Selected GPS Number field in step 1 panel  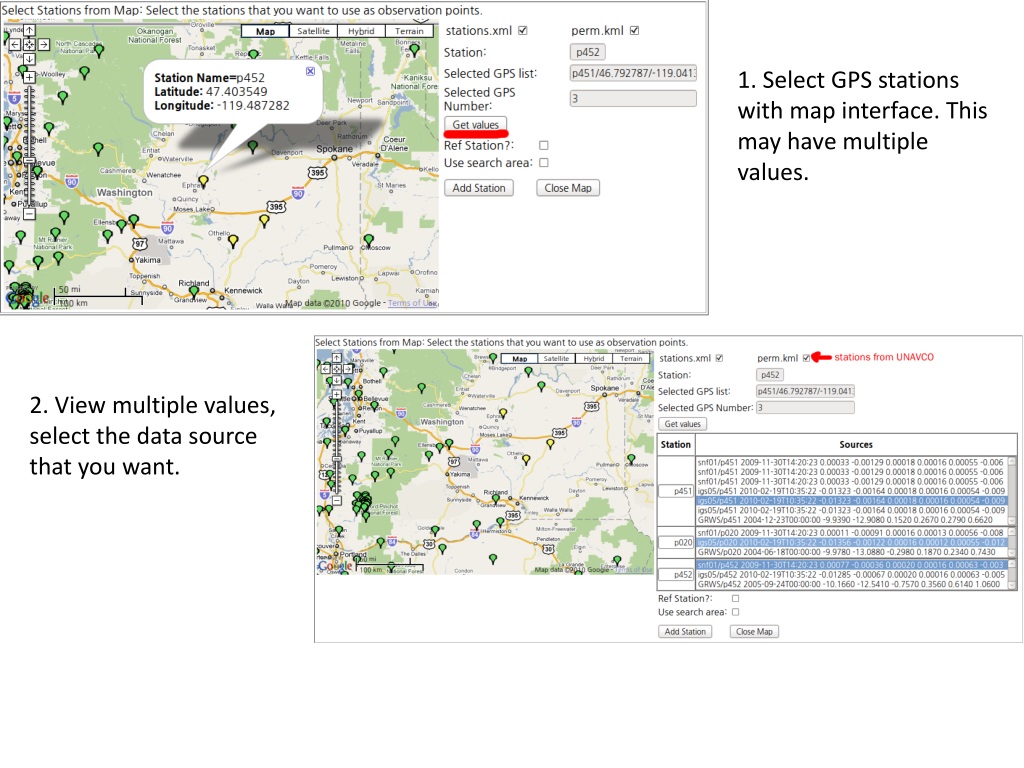(x=633, y=99)
